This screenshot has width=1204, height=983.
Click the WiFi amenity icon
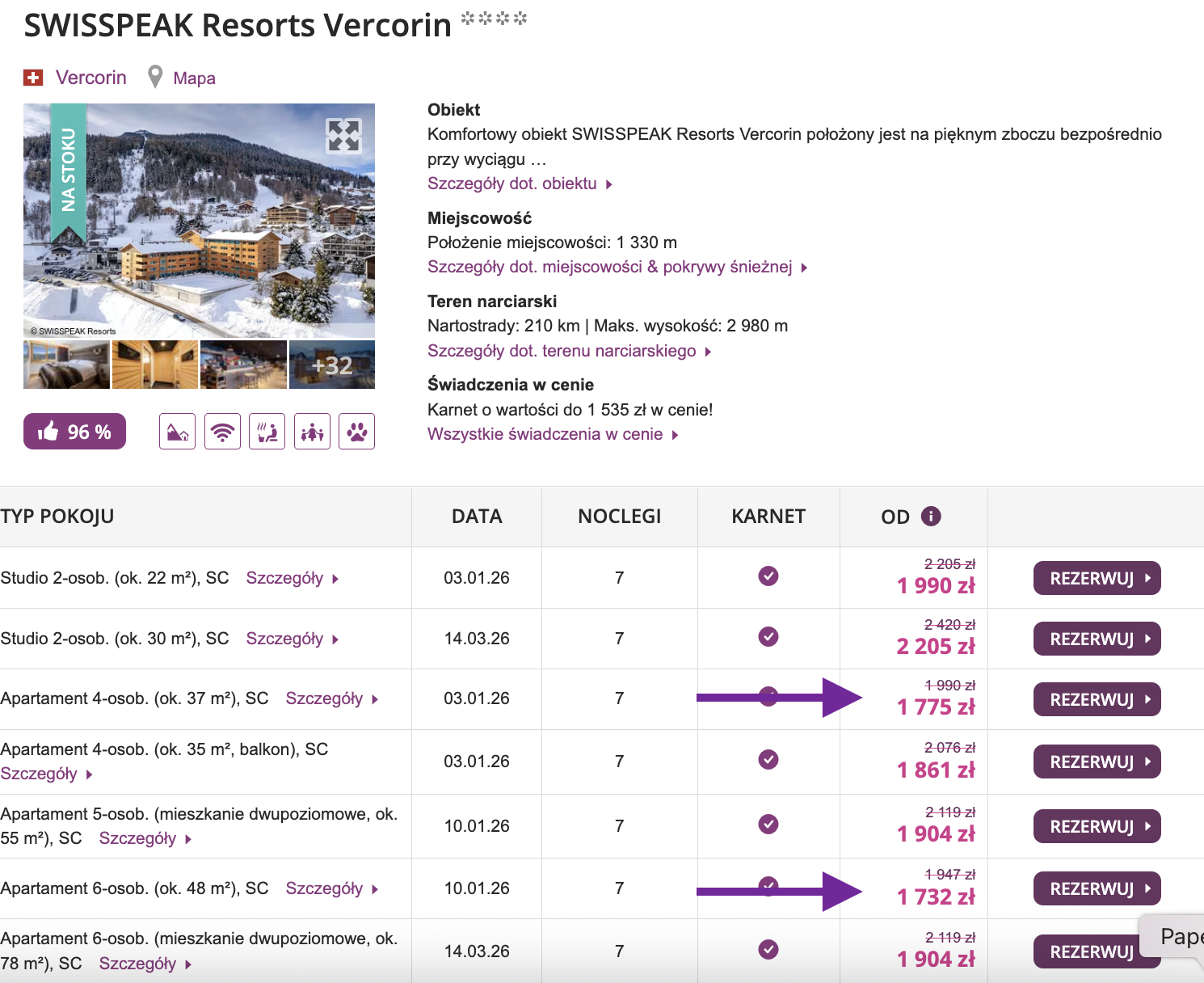tap(222, 431)
